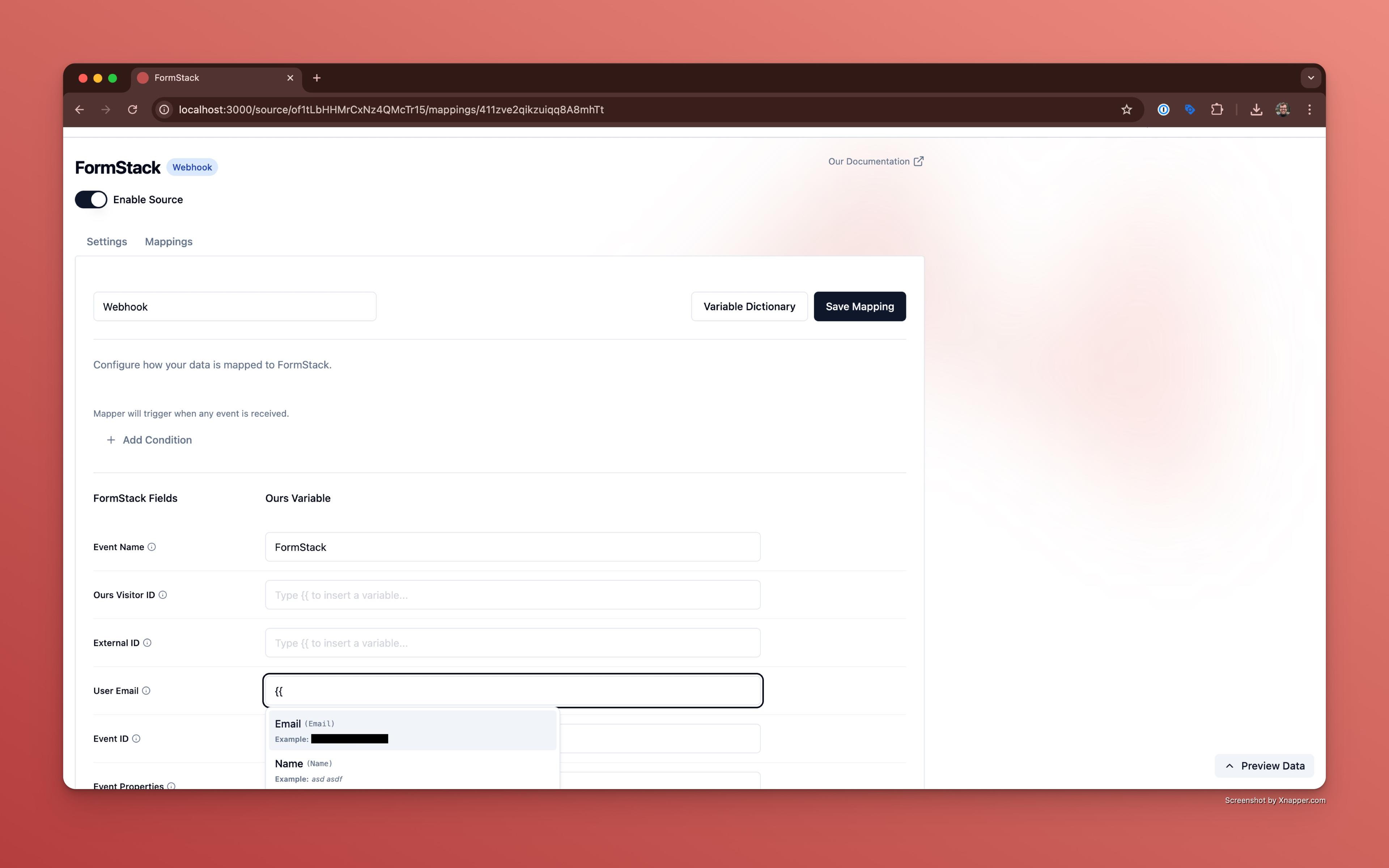Open the browser extensions puzzle icon
The height and width of the screenshot is (868, 1389).
pos(1217,110)
